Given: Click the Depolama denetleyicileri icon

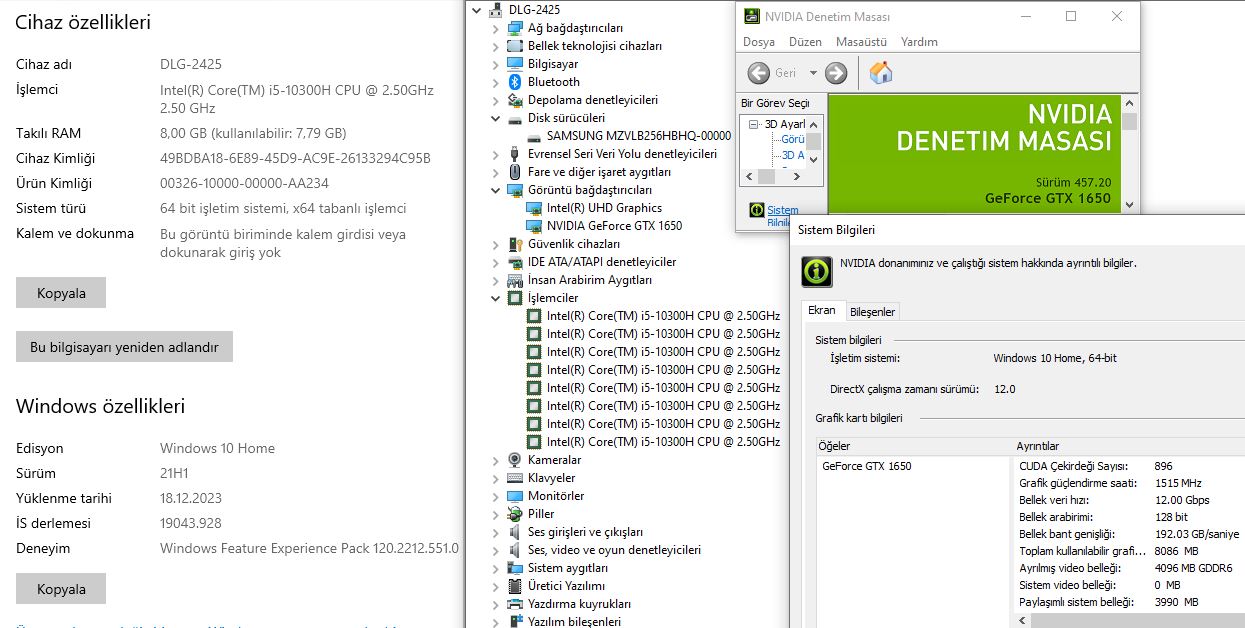Looking at the screenshot, I should coord(515,100).
